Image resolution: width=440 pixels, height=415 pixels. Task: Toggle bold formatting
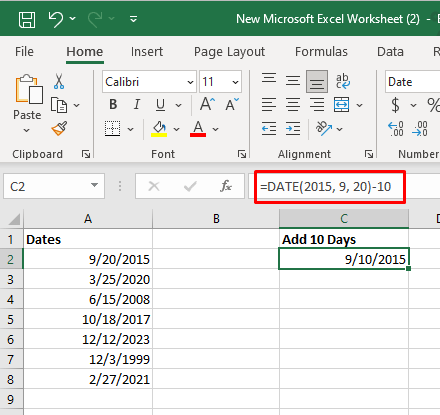(x=113, y=105)
